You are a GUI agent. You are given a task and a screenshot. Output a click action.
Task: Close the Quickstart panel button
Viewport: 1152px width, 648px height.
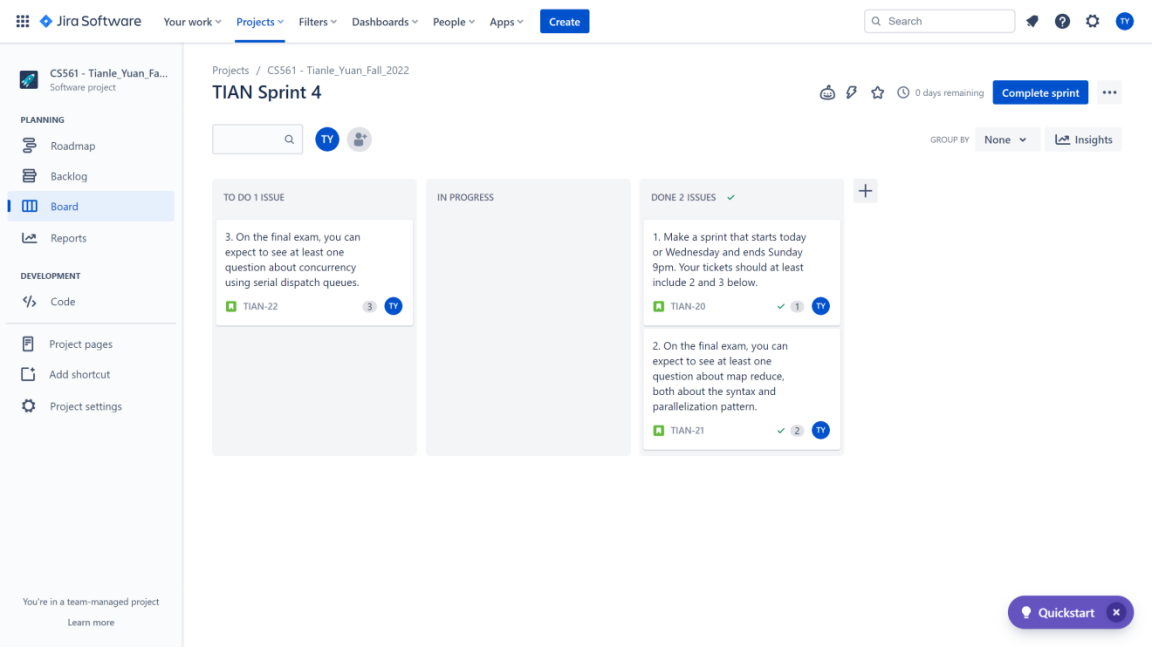click(x=1116, y=612)
